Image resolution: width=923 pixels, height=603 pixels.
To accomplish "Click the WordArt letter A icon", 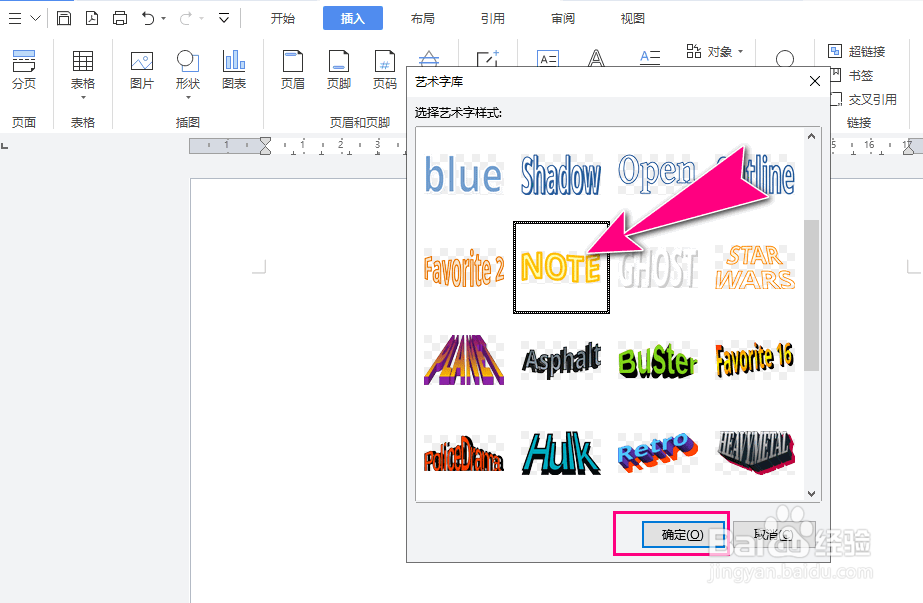I will (596, 58).
